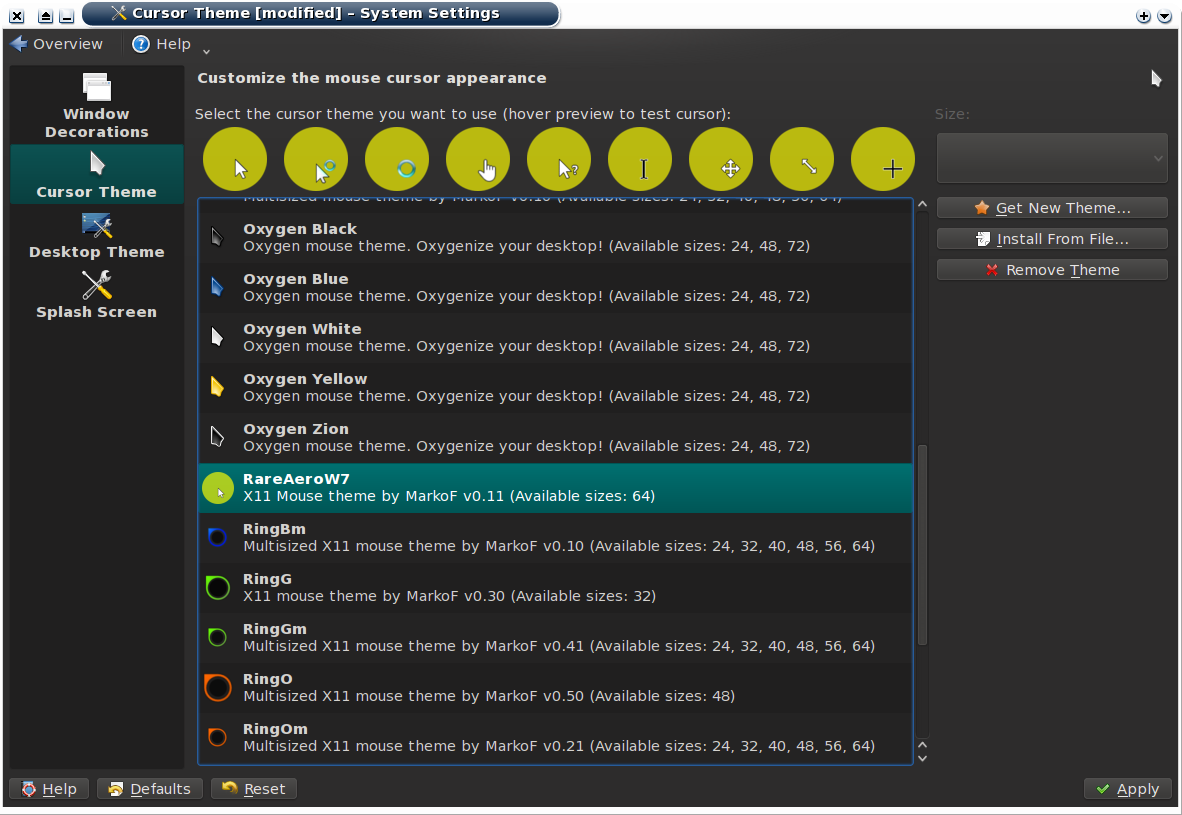
Task: Click the RareAeroW7 yellow circle icon
Action: pyautogui.click(x=218, y=488)
